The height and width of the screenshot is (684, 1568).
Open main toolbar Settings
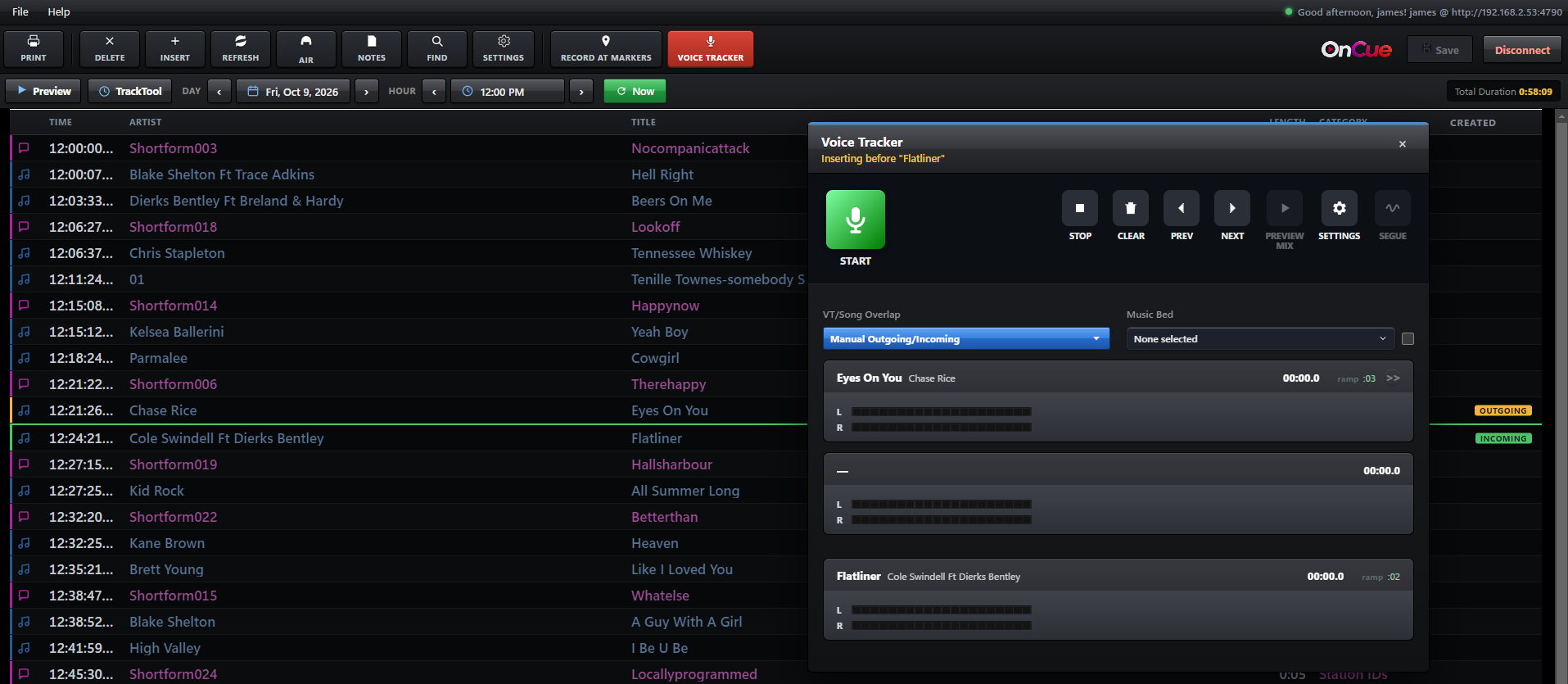click(504, 49)
